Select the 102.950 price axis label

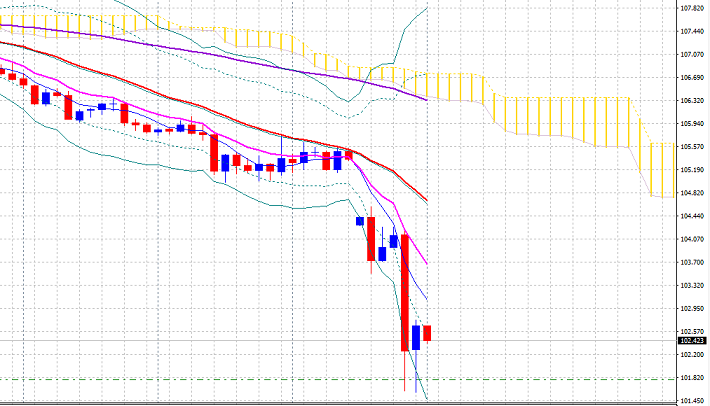point(692,308)
